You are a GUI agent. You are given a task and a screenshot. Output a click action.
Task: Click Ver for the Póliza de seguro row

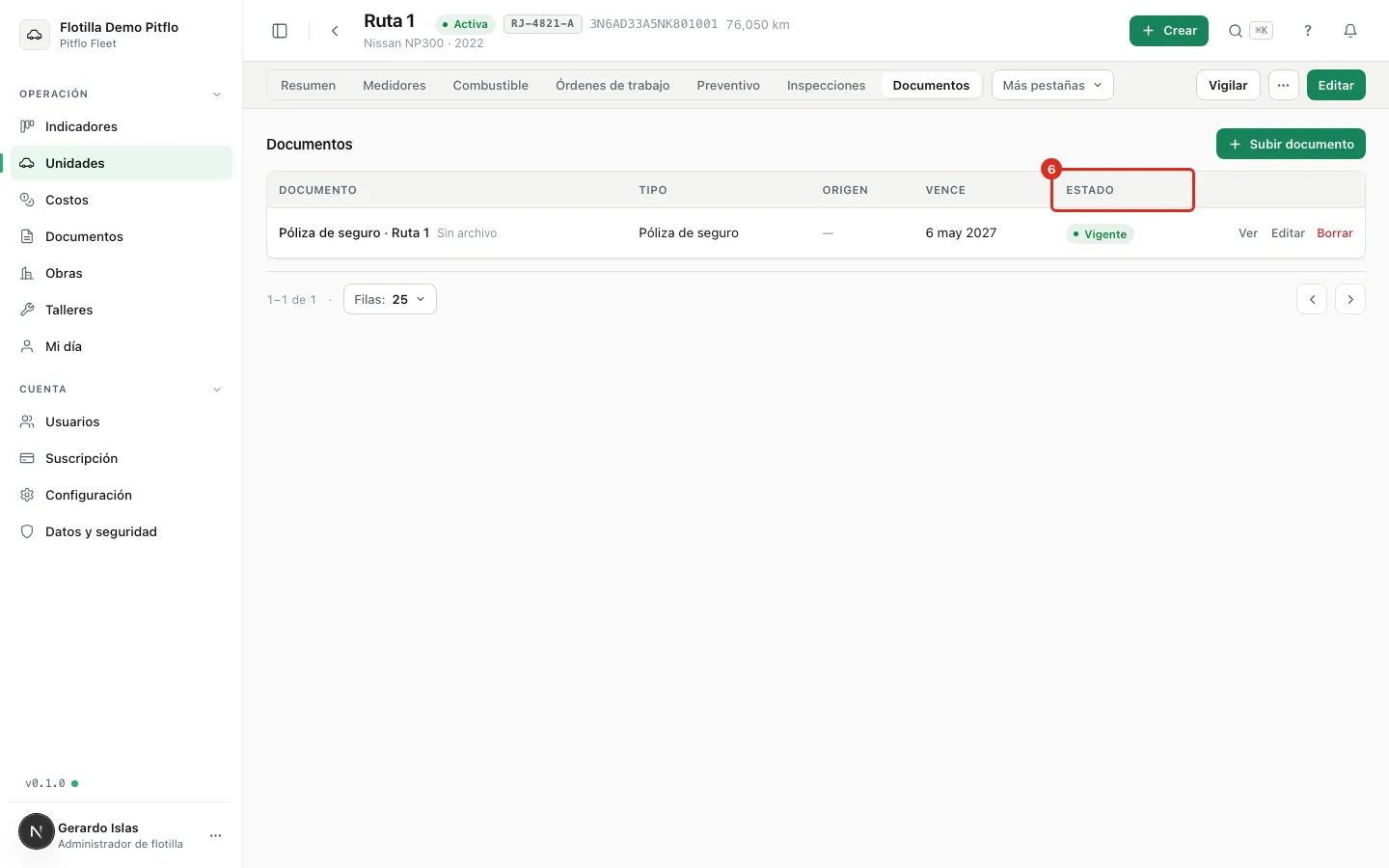tap(1248, 233)
